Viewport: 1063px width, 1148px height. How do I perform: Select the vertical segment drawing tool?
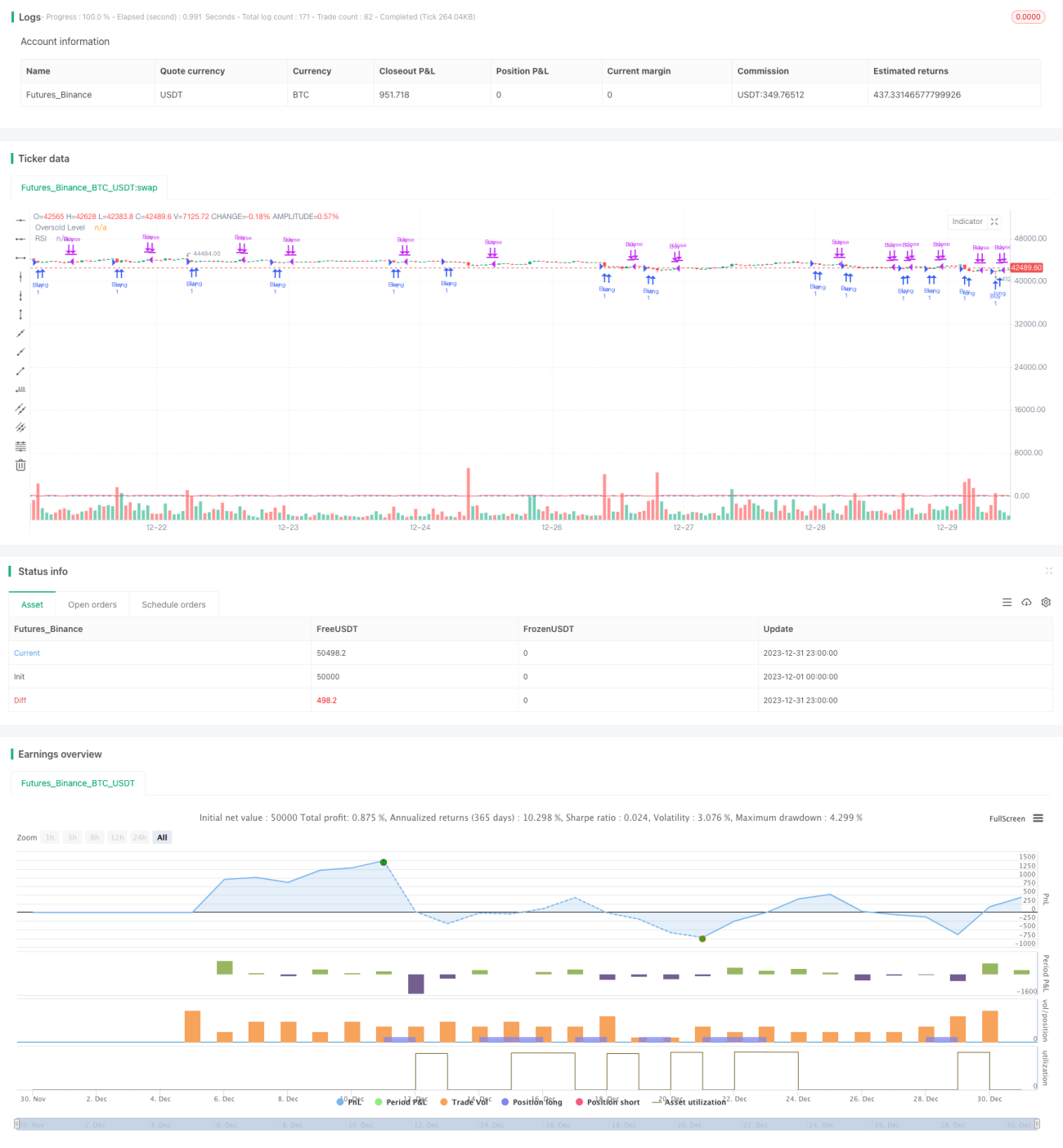tap(20, 315)
